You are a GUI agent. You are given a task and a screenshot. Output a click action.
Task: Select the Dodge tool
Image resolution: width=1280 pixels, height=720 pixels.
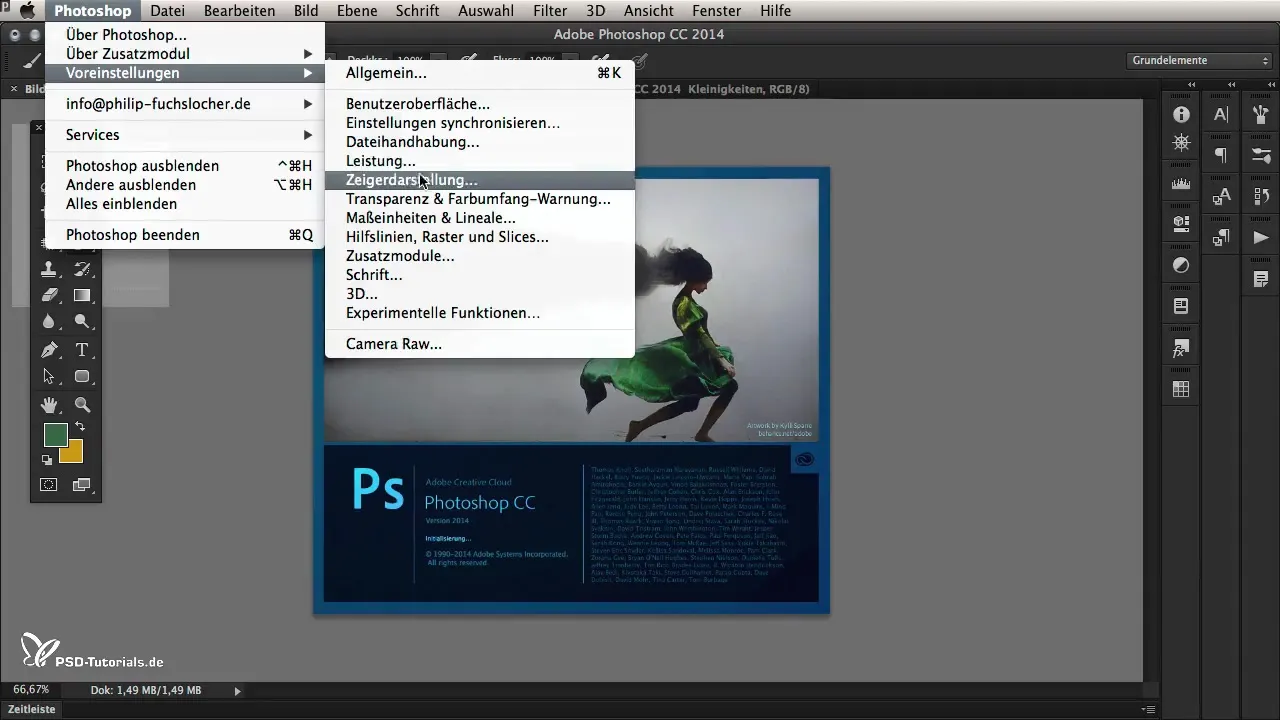[82, 322]
